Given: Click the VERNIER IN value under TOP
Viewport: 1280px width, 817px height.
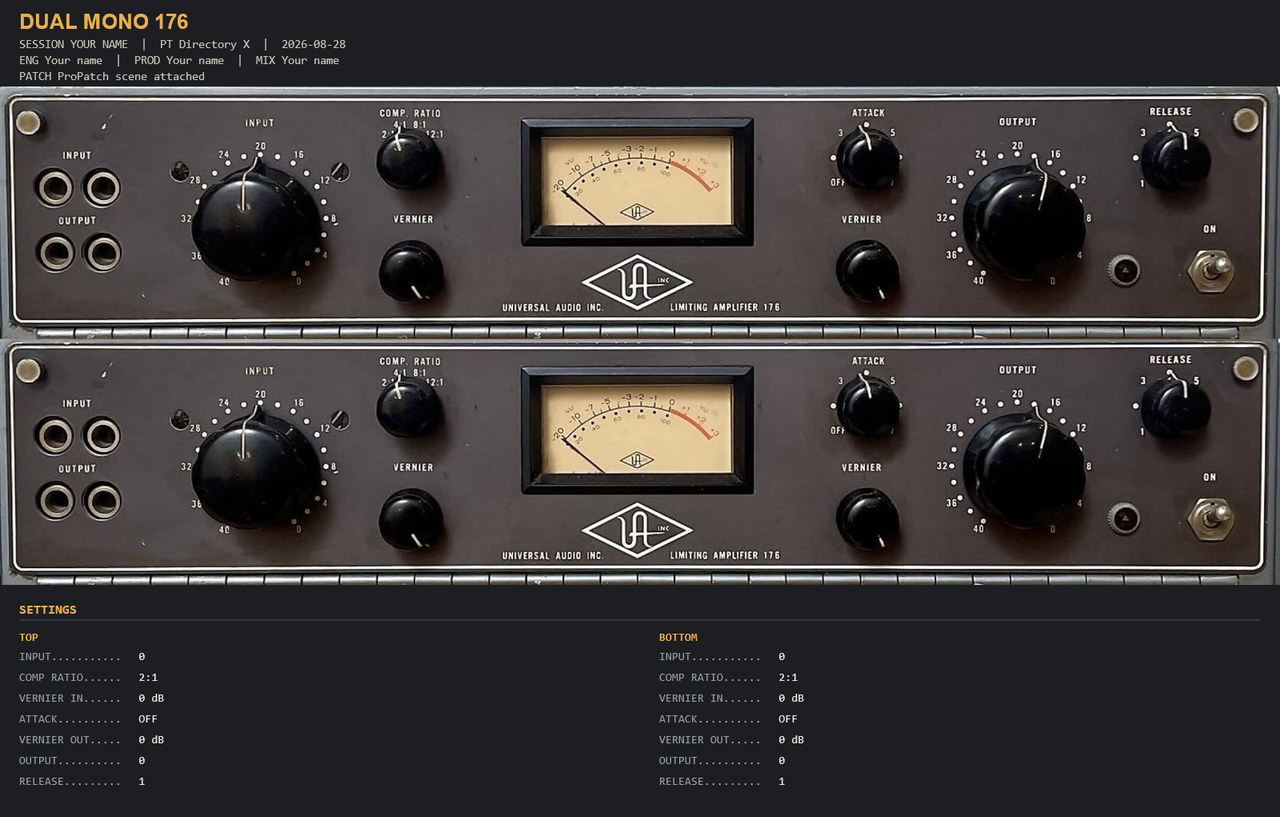Looking at the screenshot, I should pos(151,698).
